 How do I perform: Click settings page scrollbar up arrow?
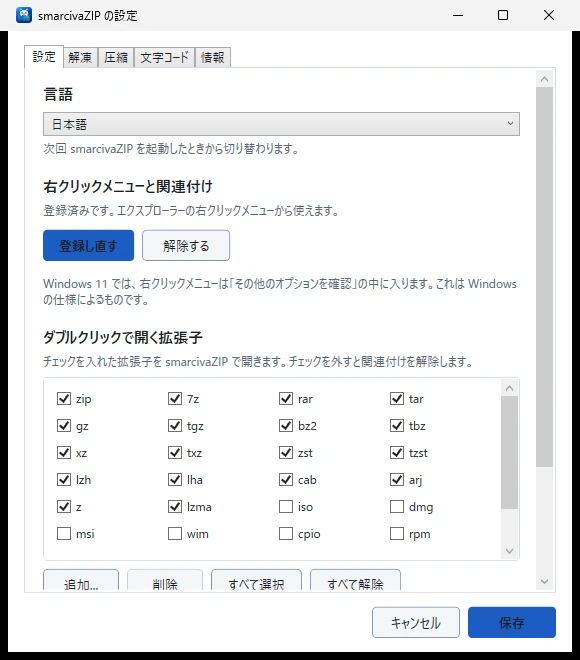(x=544, y=79)
